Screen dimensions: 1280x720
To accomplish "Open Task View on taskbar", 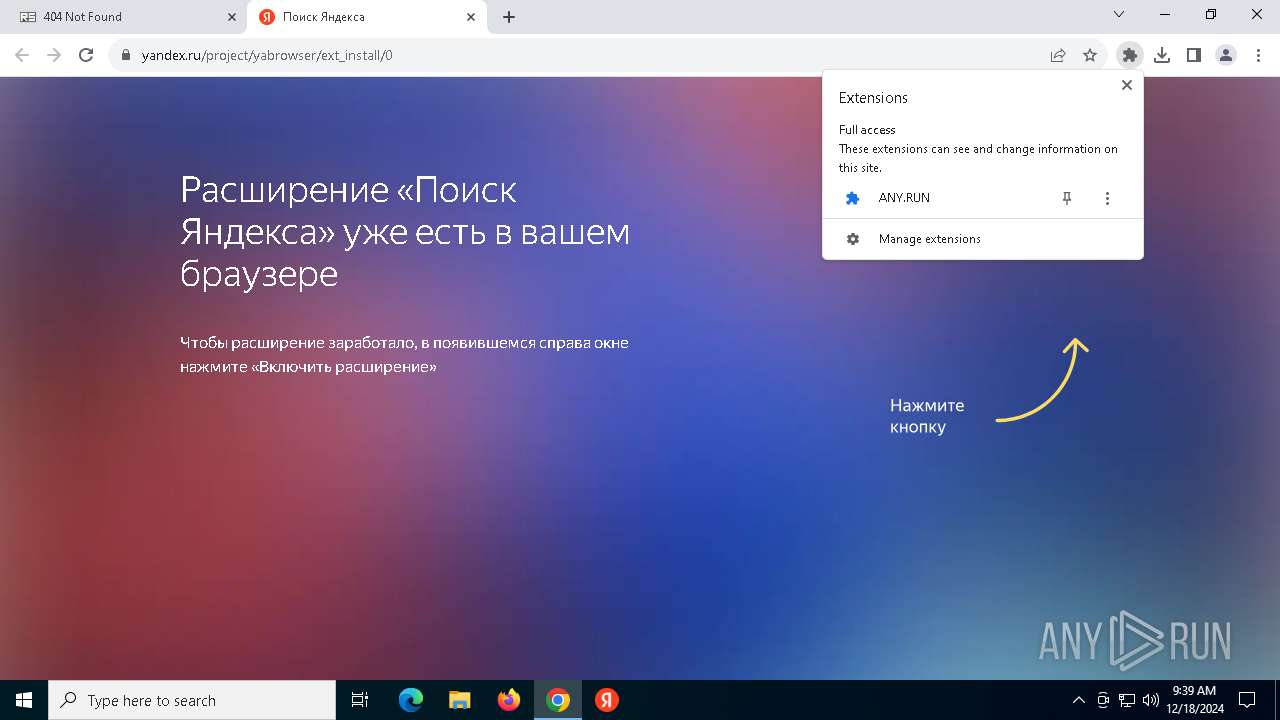I will click(x=360, y=700).
